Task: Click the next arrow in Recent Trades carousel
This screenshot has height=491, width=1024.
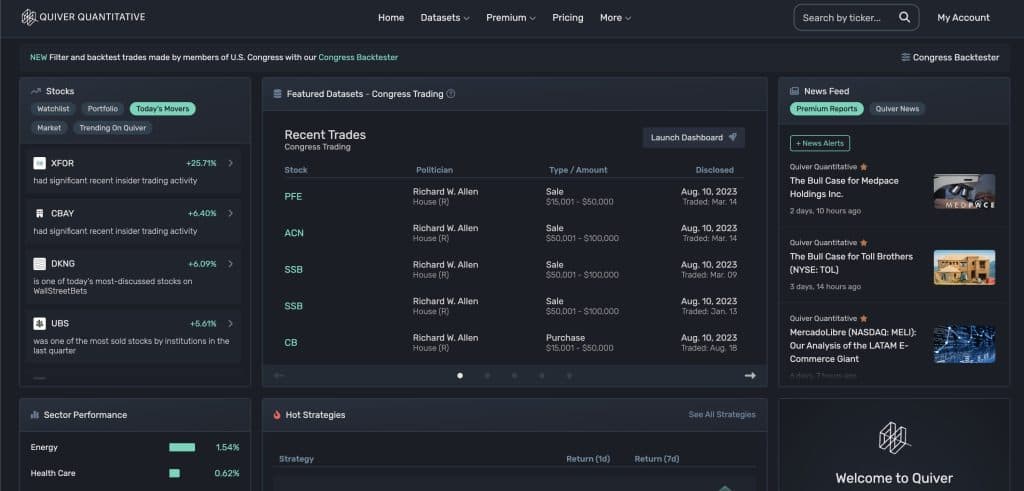Action: pyautogui.click(x=750, y=375)
